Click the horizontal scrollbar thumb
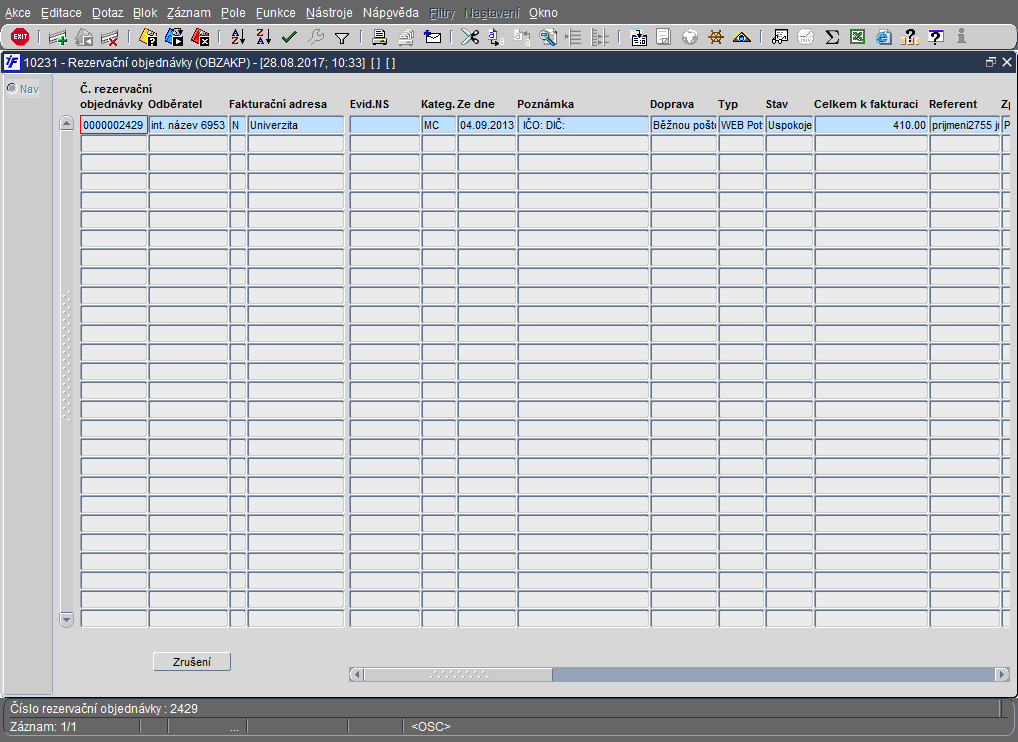Viewport: 1018px width, 742px height. coord(458,674)
